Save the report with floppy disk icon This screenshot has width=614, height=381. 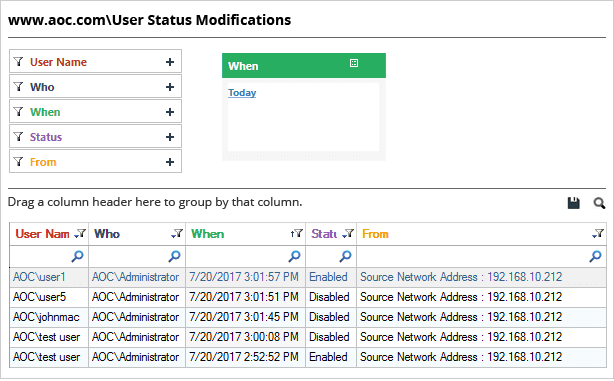pyautogui.click(x=574, y=203)
